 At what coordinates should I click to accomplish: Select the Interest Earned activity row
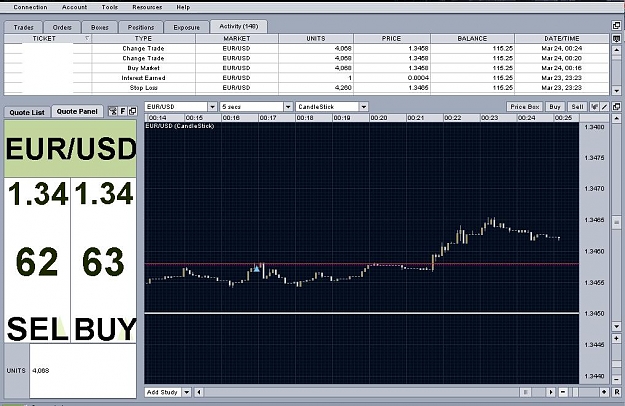tap(307, 78)
